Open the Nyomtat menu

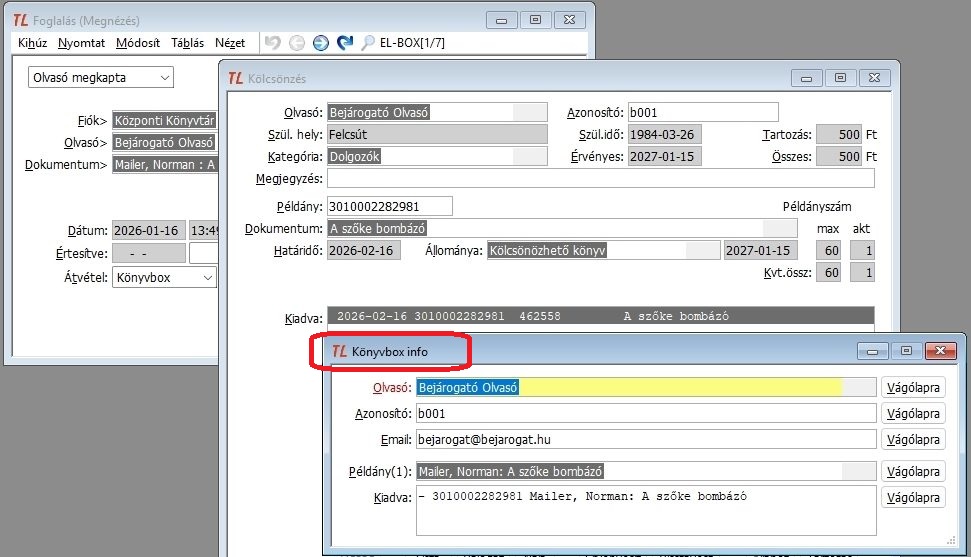point(81,43)
